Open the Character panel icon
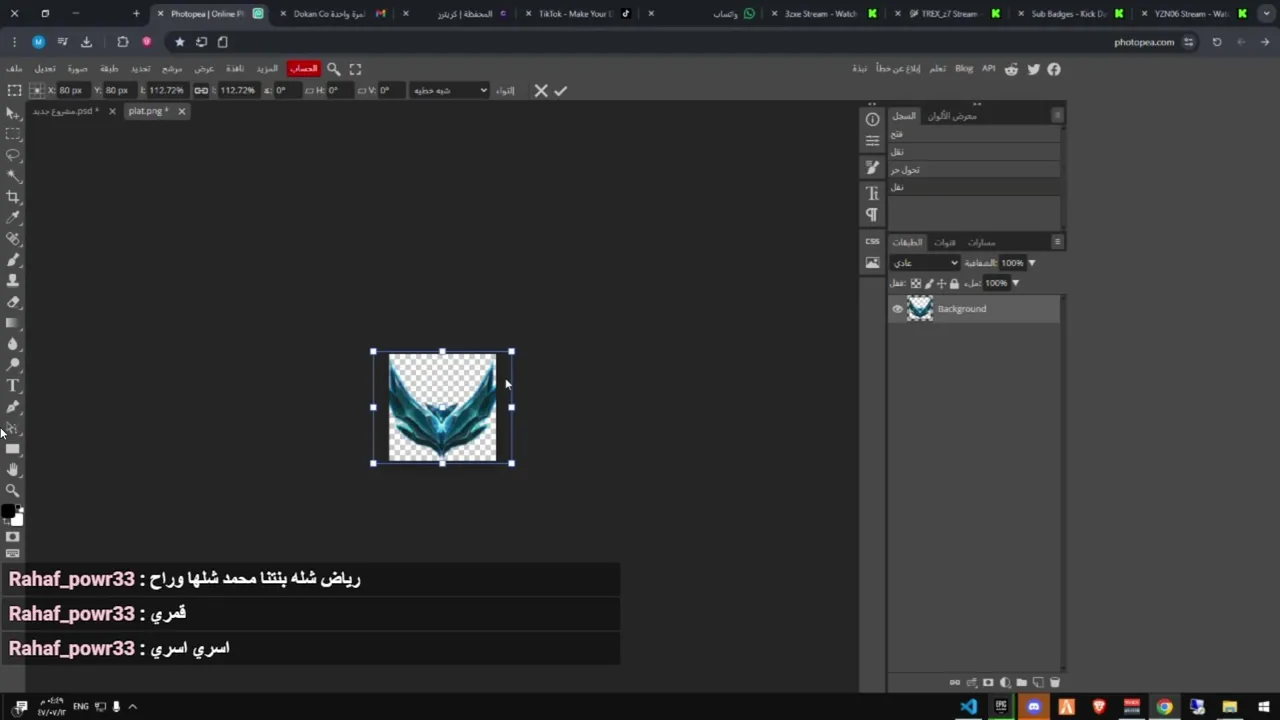The width and height of the screenshot is (1280, 720). [x=872, y=193]
